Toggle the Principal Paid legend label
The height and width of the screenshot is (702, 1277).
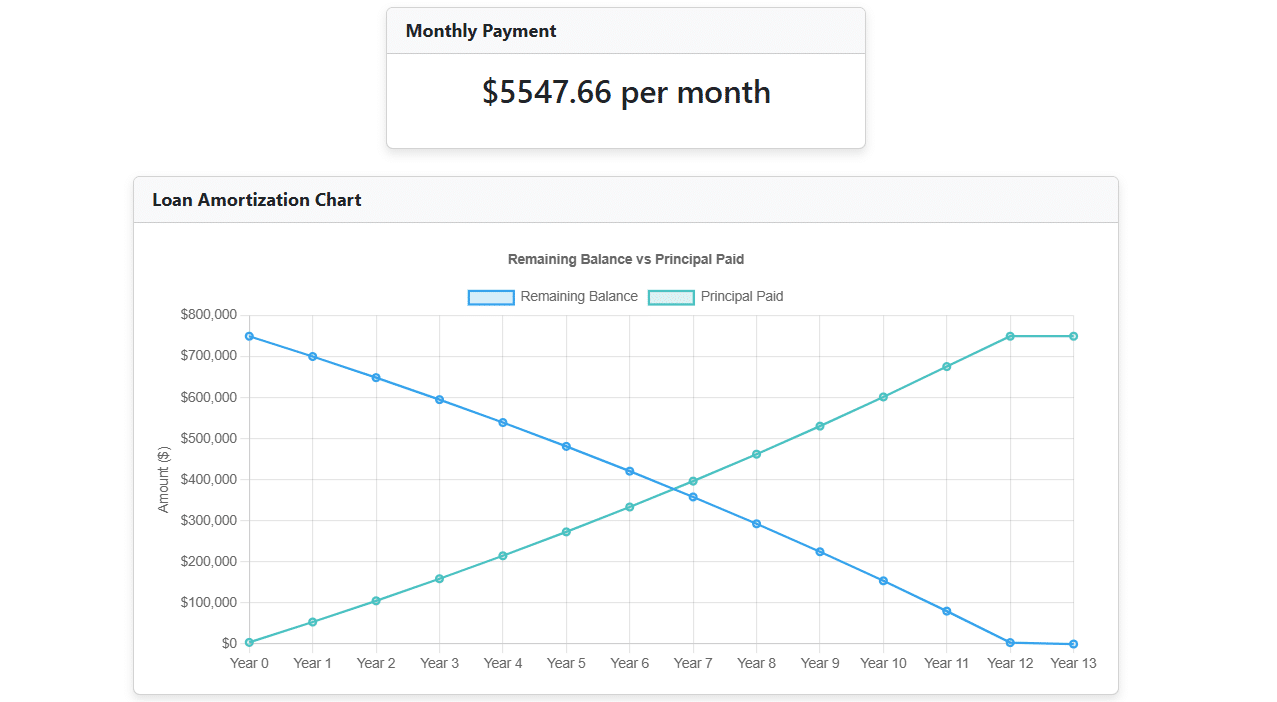click(741, 296)
